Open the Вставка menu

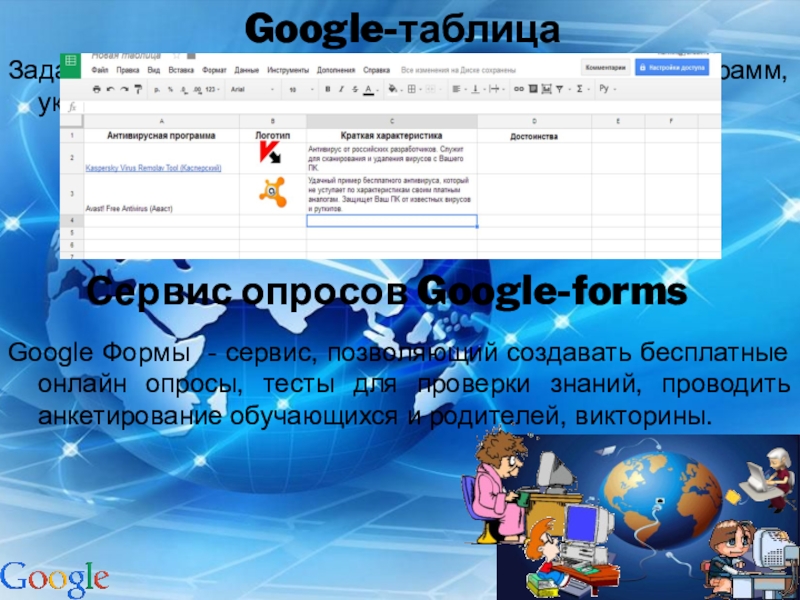181,70
